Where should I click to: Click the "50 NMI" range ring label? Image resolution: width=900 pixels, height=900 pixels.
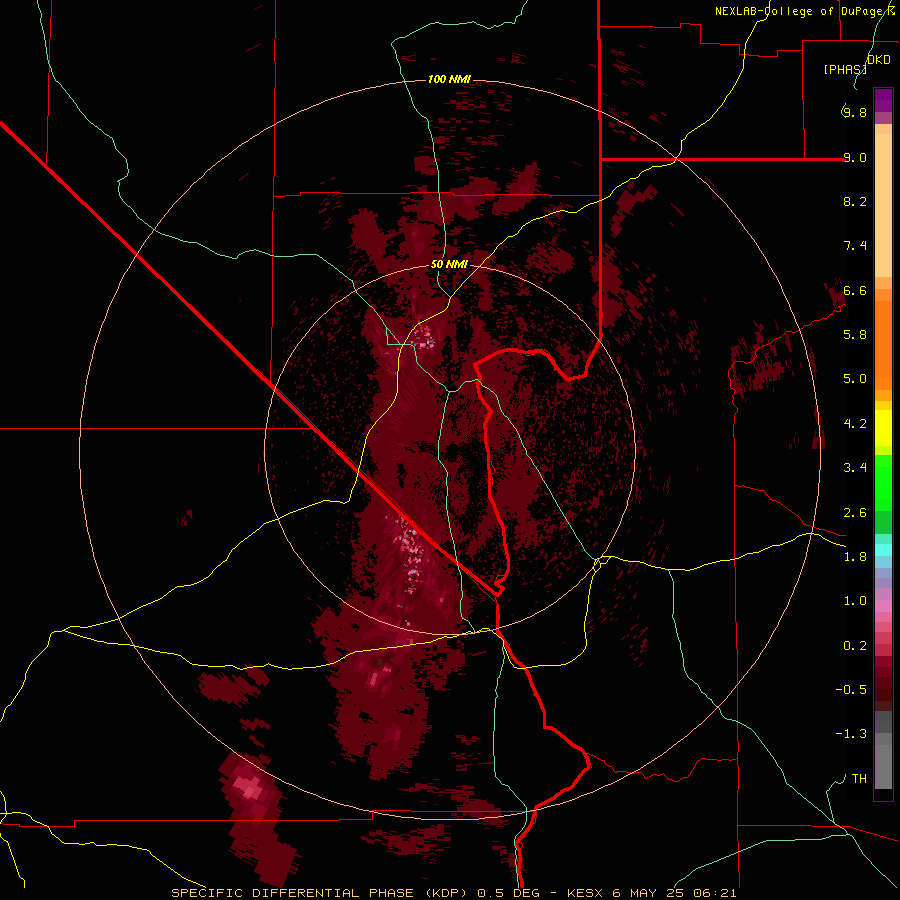pos(449,265)
